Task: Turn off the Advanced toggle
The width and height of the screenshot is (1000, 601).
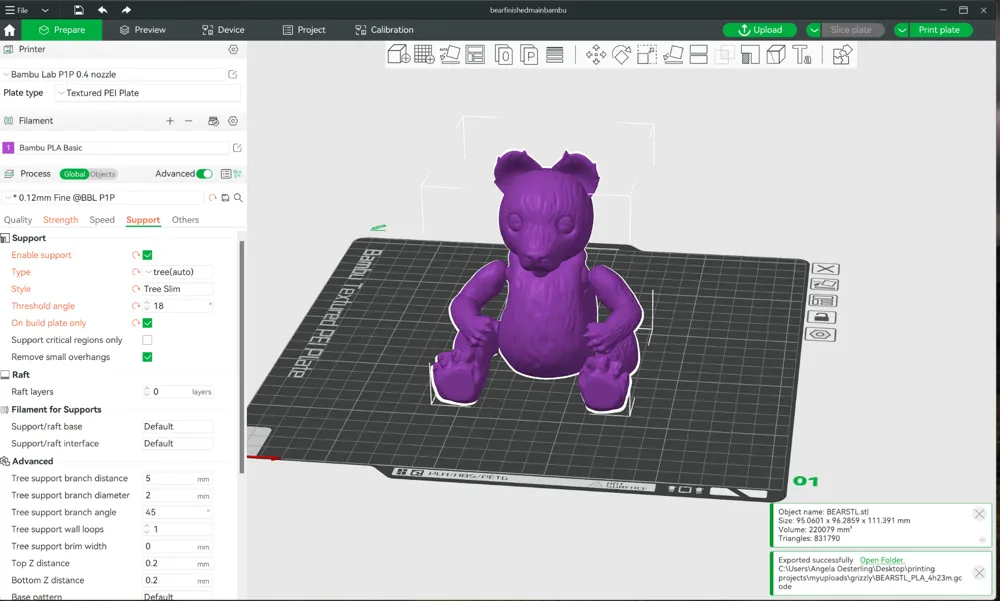Action: coord(204,174)
